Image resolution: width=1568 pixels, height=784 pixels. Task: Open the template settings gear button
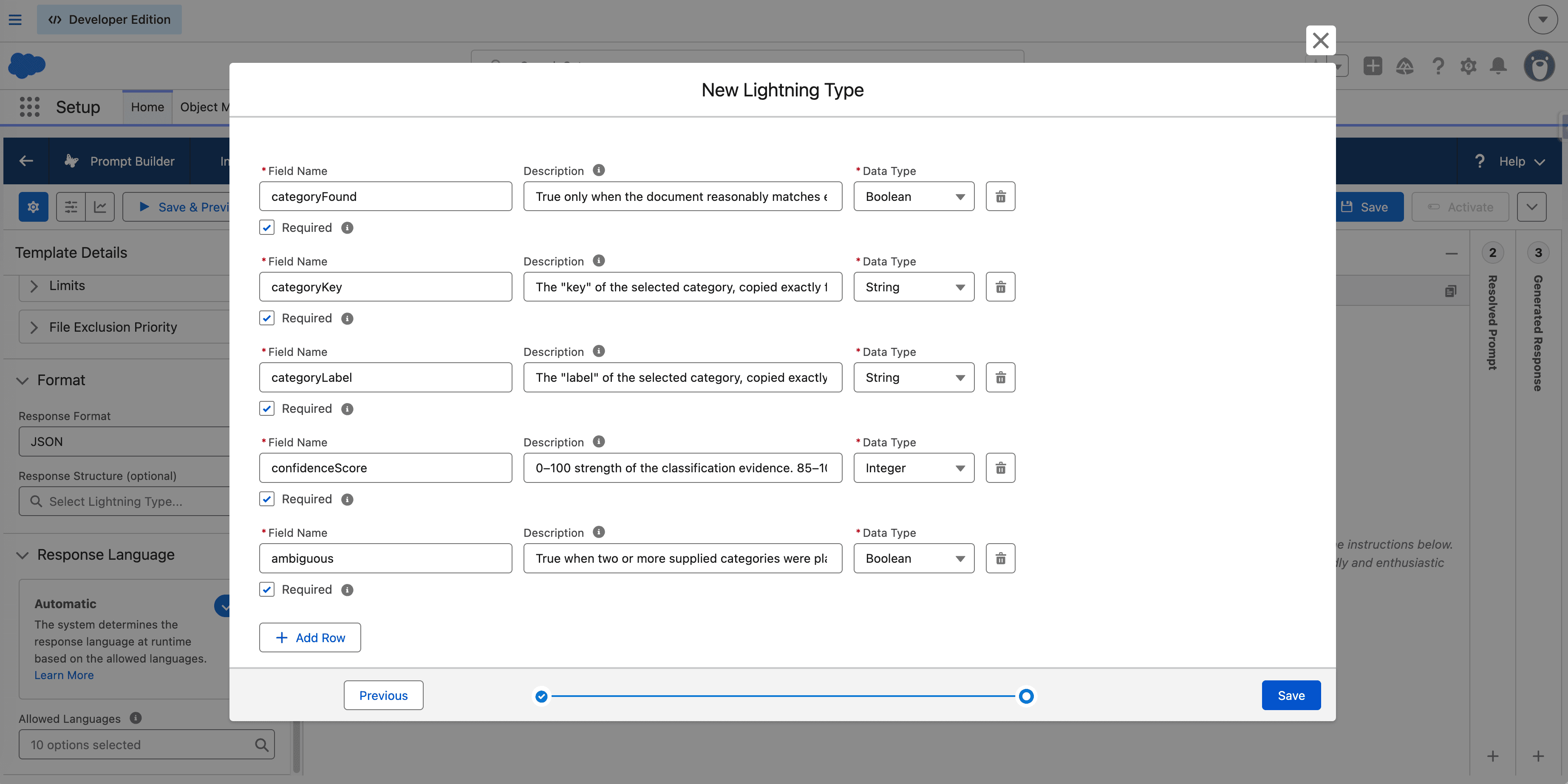click(34, 207)
